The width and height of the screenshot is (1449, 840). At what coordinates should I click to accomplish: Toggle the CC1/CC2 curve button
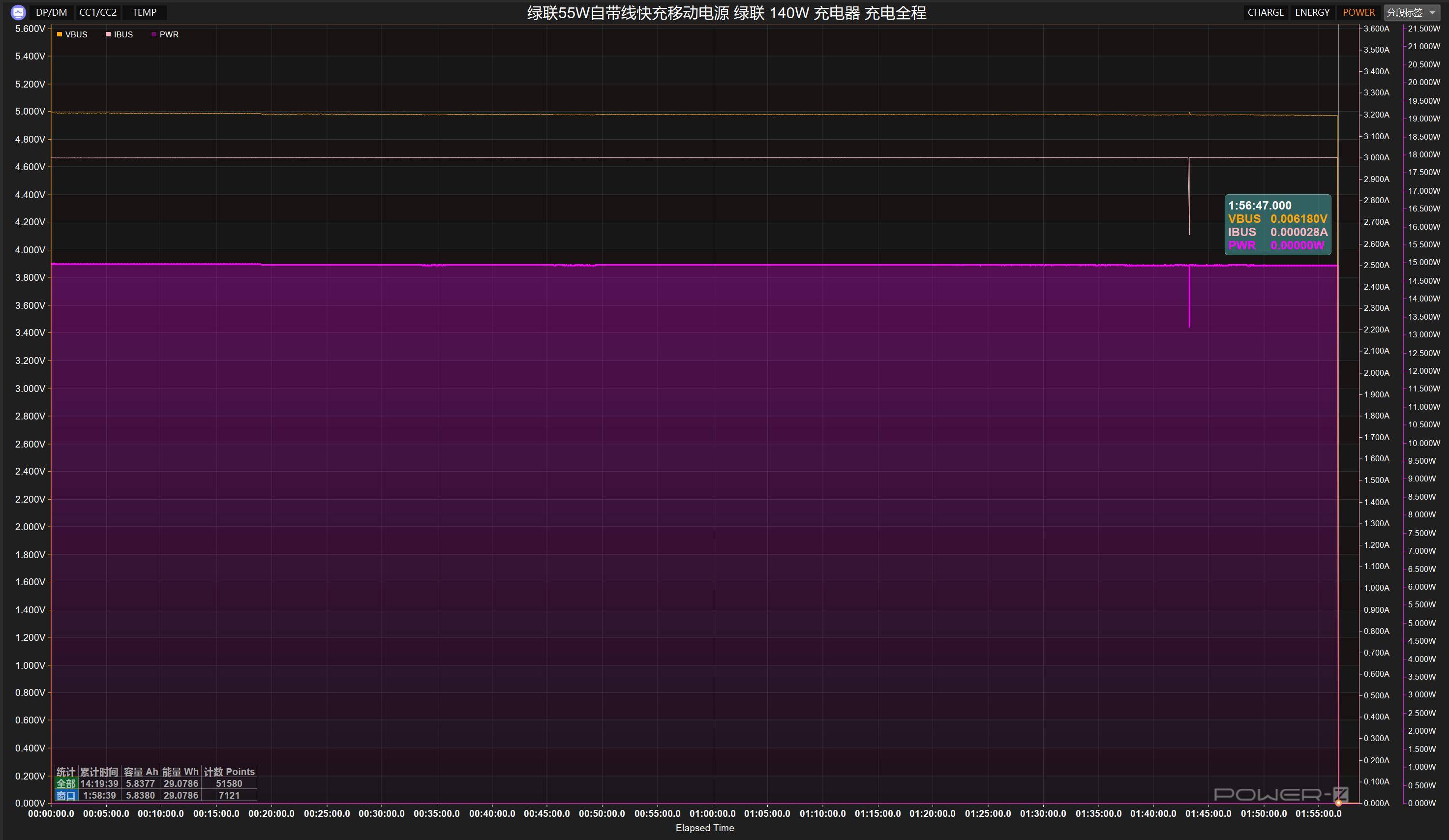click(98, 12)
